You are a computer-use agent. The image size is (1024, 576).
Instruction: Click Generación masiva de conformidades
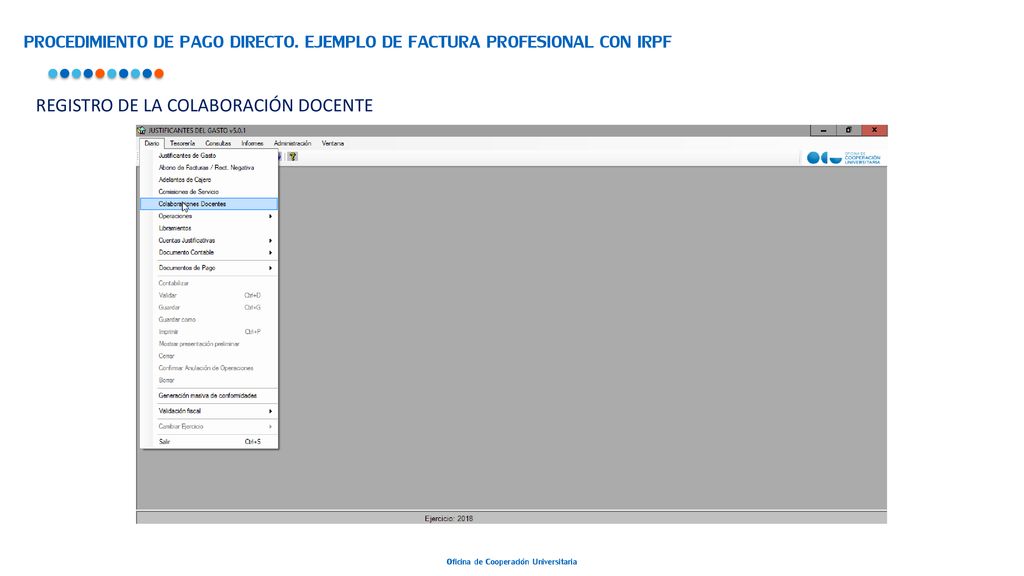(209, 396)
